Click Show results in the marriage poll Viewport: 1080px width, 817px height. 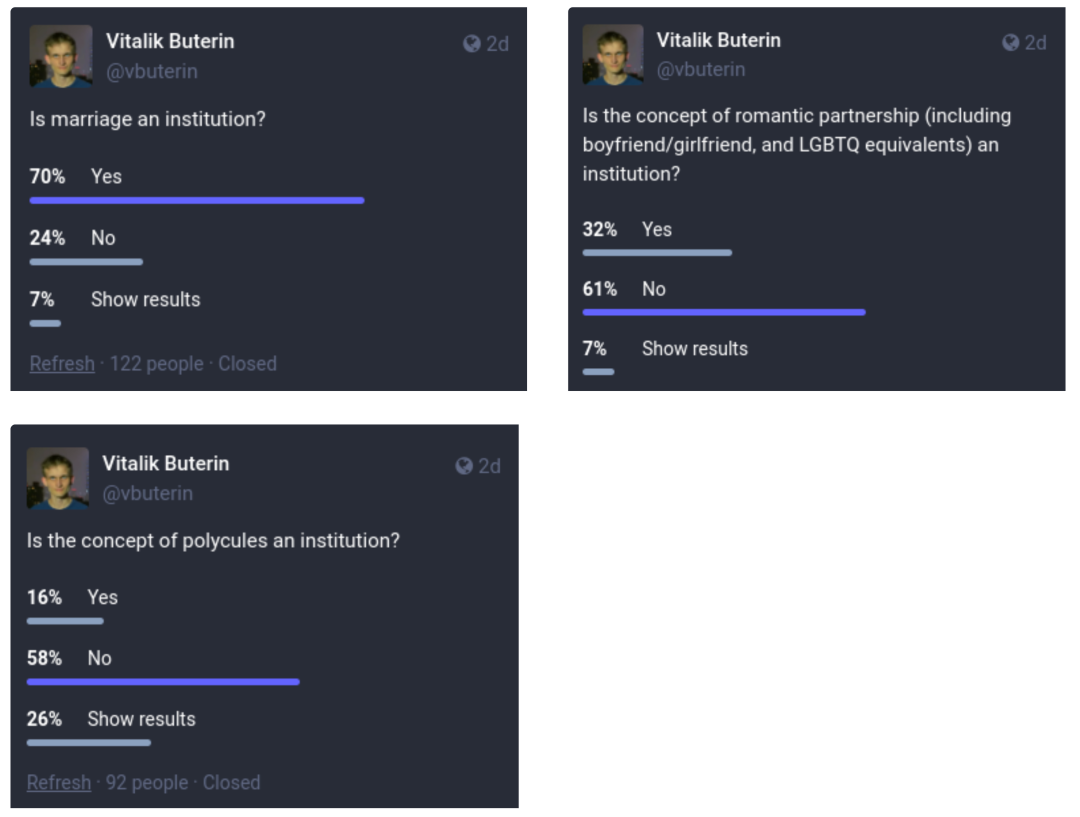tap(145, 300)
